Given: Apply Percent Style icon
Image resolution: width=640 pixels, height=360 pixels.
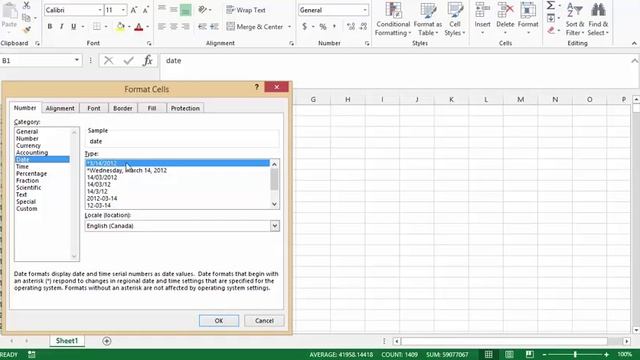Looking at the screenshot, I should 323,27.
